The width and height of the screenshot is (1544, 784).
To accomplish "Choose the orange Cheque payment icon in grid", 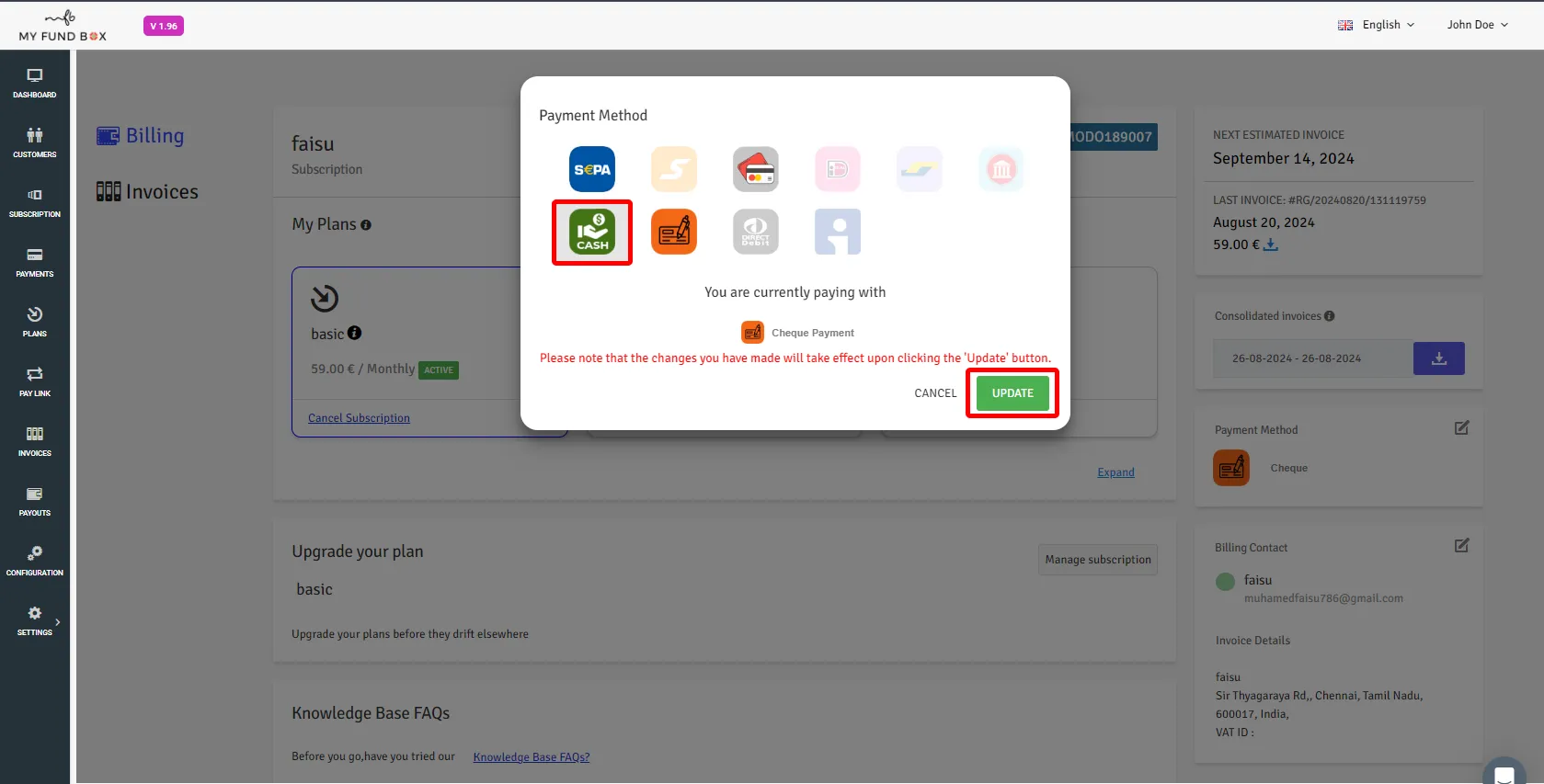I will point(674,232).
